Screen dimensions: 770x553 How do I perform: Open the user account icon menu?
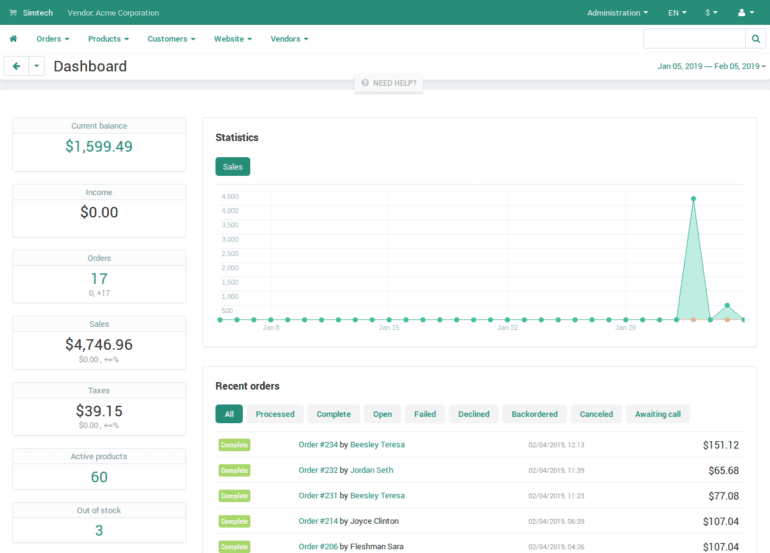[x=745, y=13]
